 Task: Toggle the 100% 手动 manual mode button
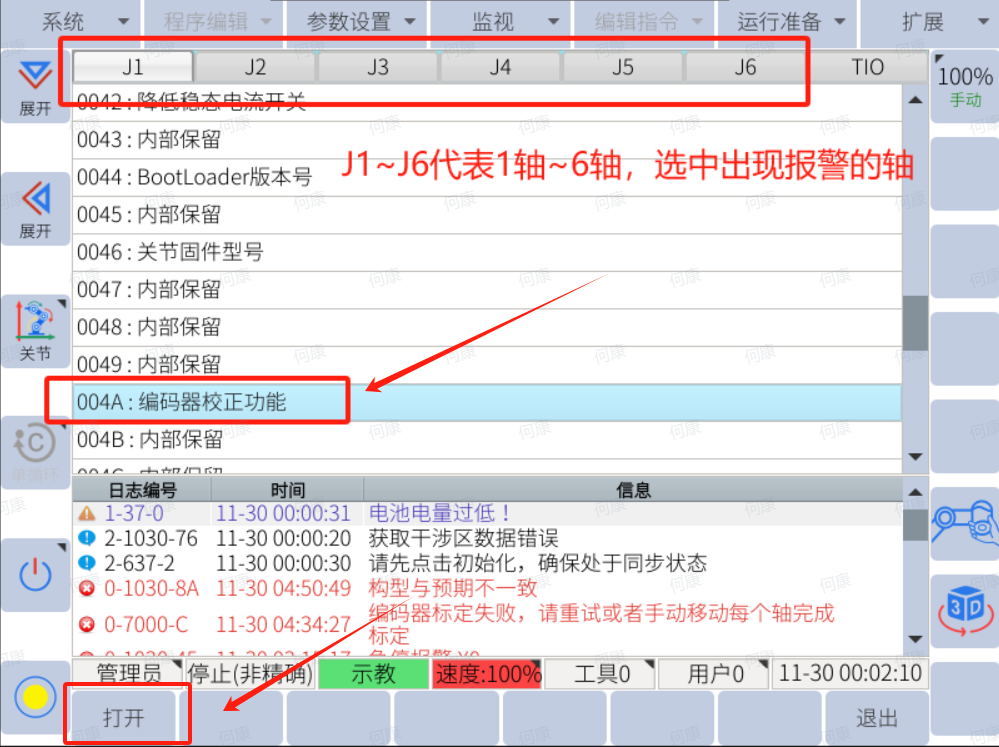click(965, 86)
